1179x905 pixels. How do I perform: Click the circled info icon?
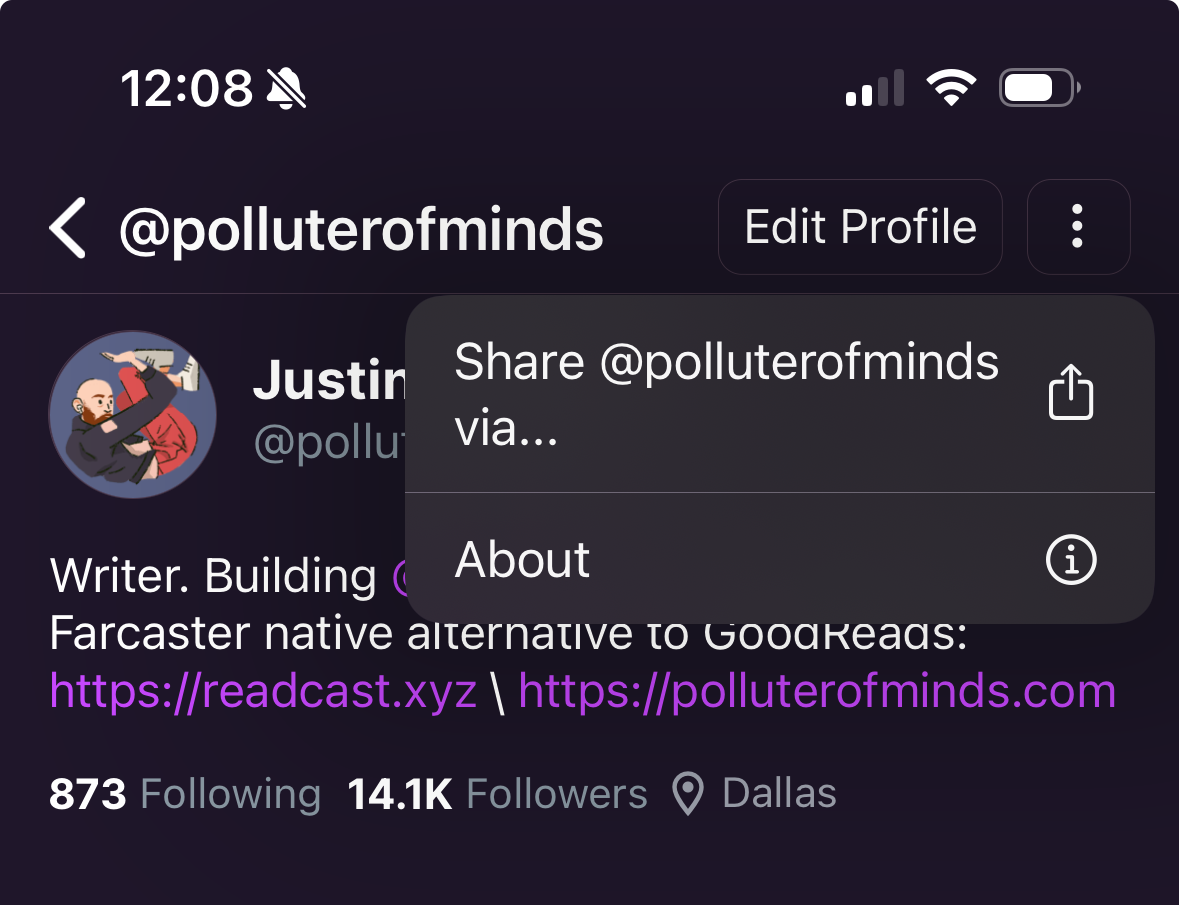pyautogui.click(x=1071, y=560)
